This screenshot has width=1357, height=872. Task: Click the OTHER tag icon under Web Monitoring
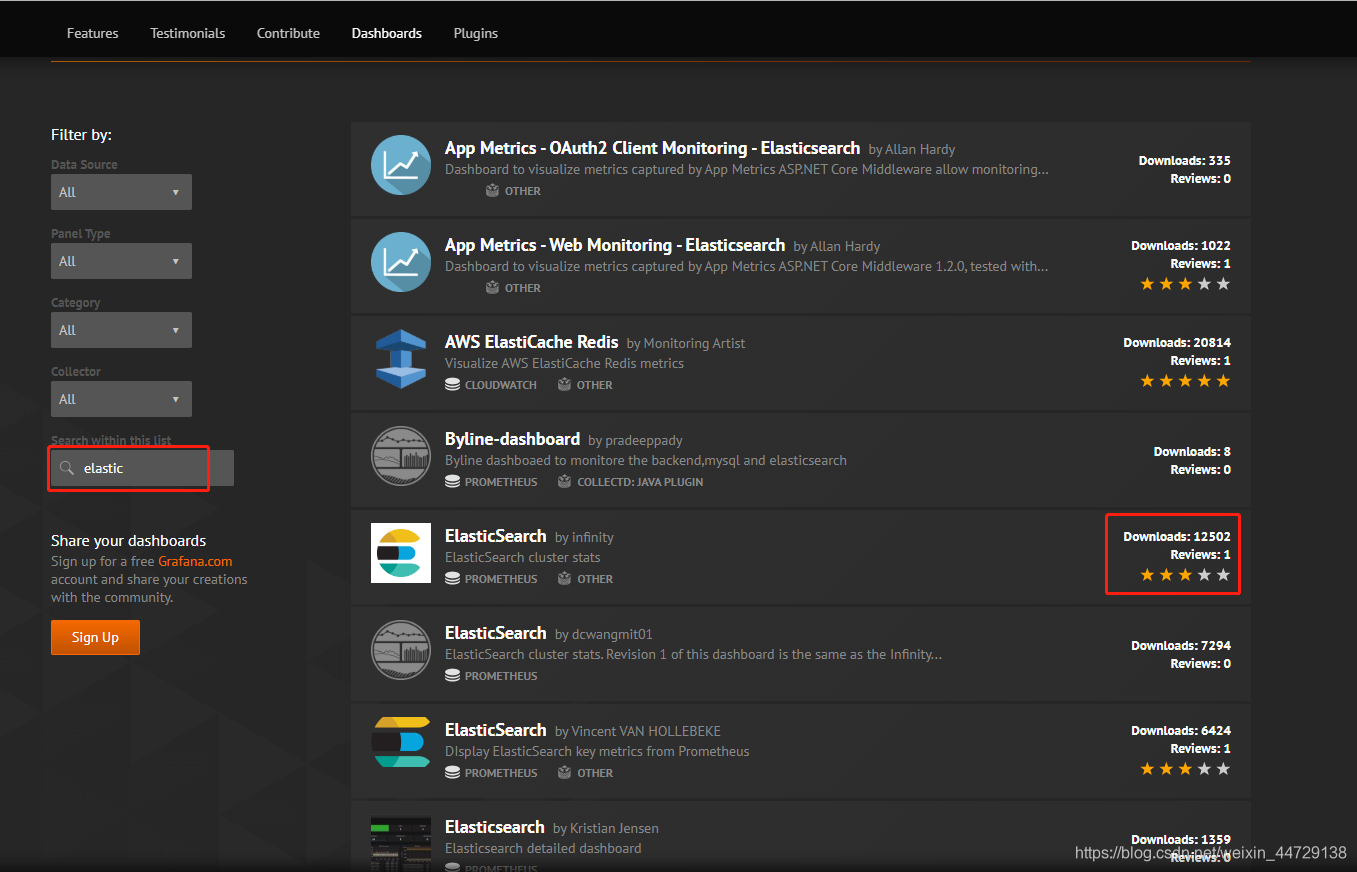click(x=492, y=287)
